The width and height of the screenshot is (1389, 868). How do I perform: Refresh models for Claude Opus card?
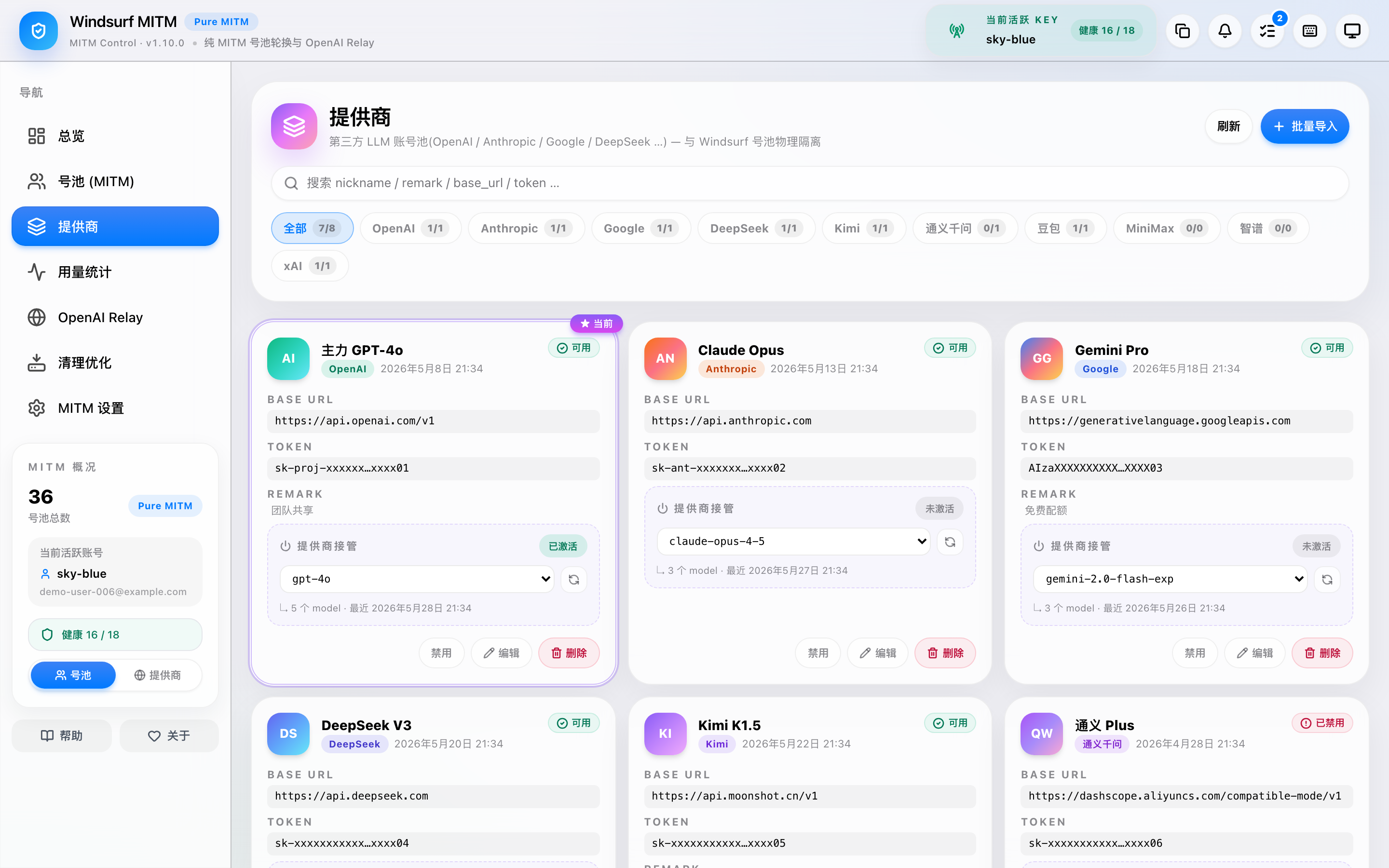[x=950, y=542]
